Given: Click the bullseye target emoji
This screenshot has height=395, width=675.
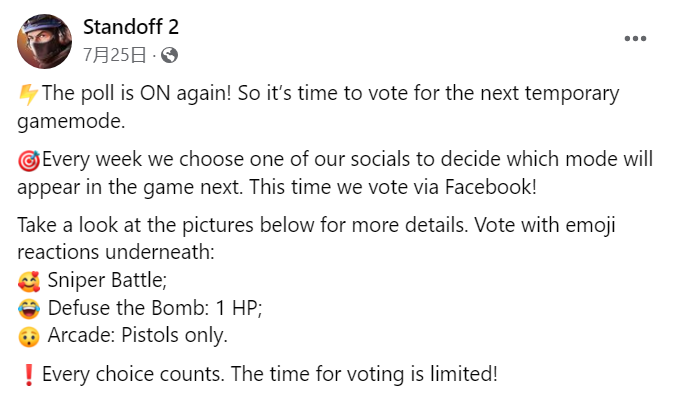Looking at the screenshot, I should tap(29, 161).
